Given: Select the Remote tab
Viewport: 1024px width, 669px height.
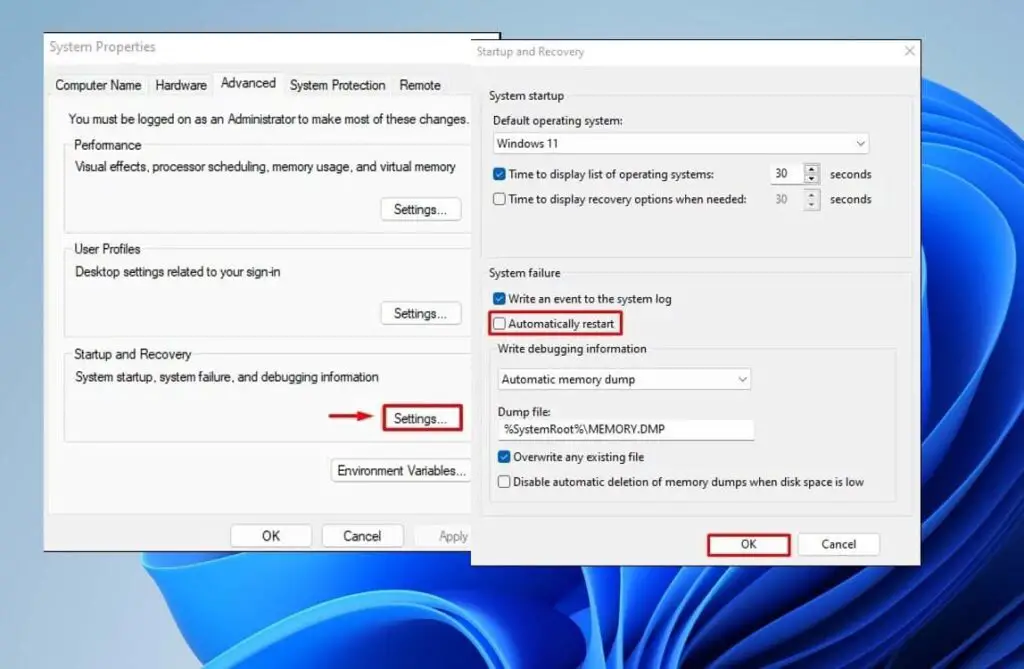Looking at the screenshot, I should coord(420,85).
